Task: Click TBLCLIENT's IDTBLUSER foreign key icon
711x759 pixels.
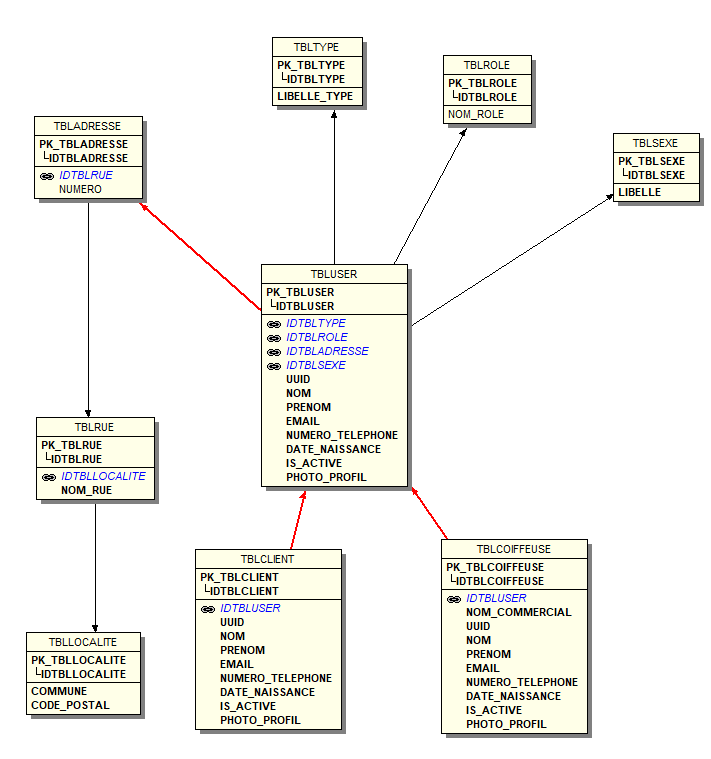Action: click(208, 608)
